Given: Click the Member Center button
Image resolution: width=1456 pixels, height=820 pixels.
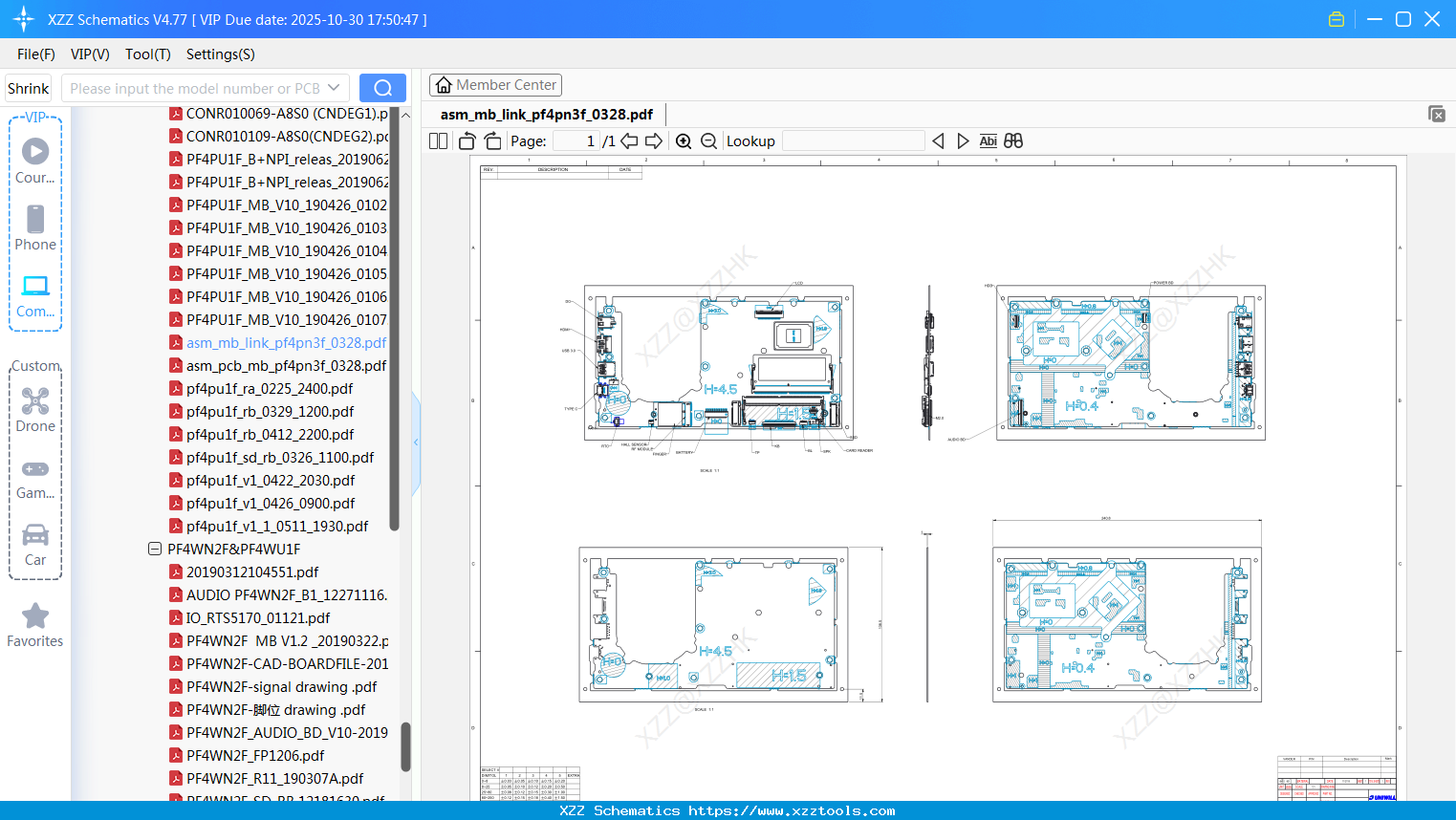Looking at the screenshot, I should click(x=495, y=85).
